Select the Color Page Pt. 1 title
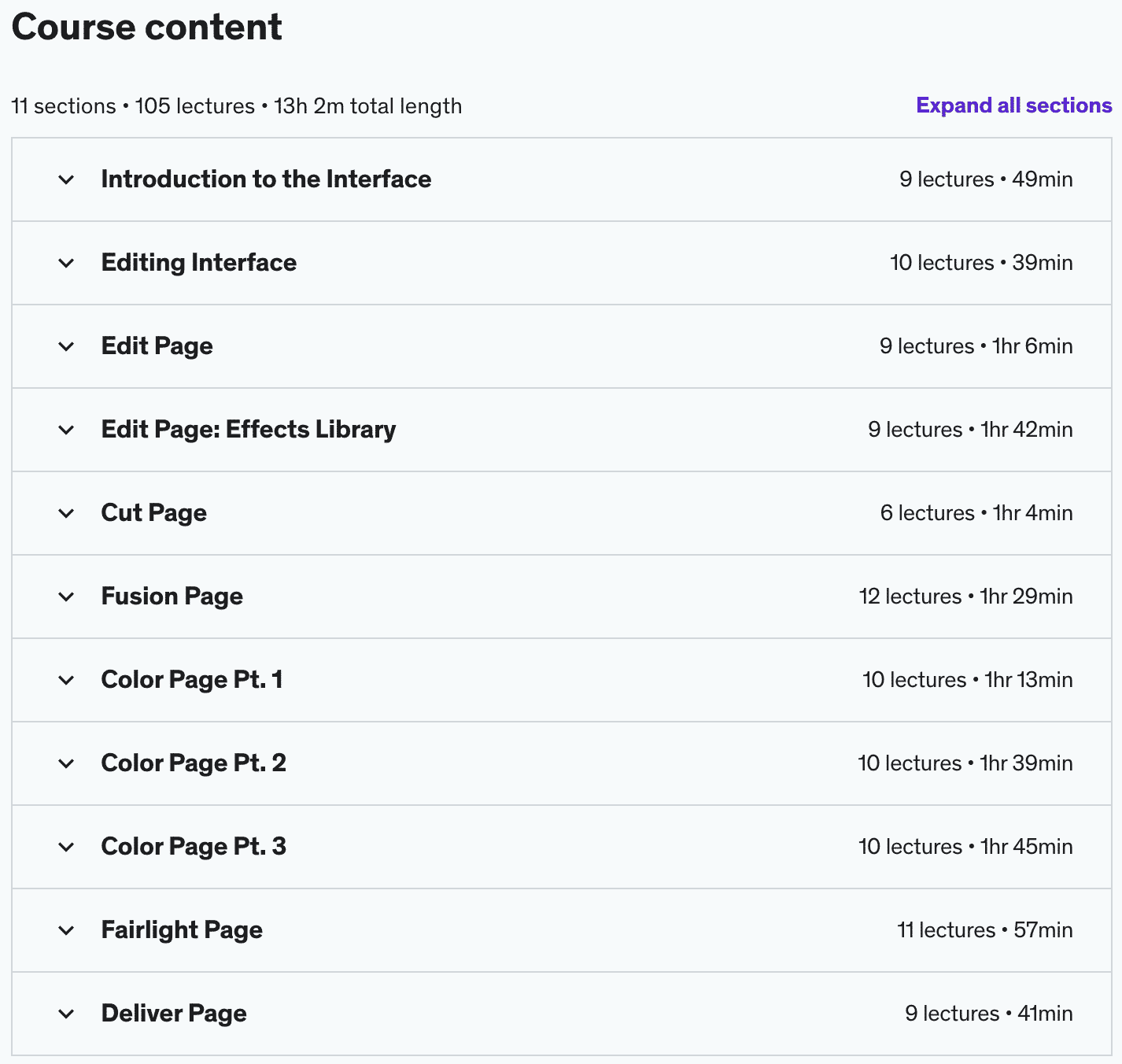The height and width of the screenshot is (1064, 1122). click(192, 680)
